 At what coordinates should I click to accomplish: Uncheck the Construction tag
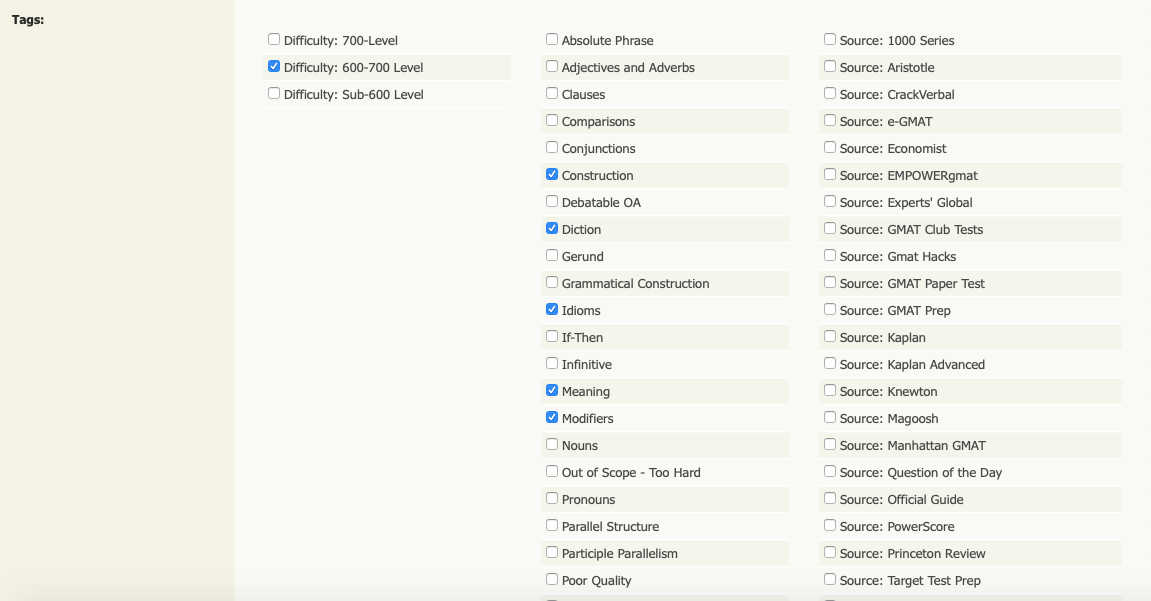[552, 175]
